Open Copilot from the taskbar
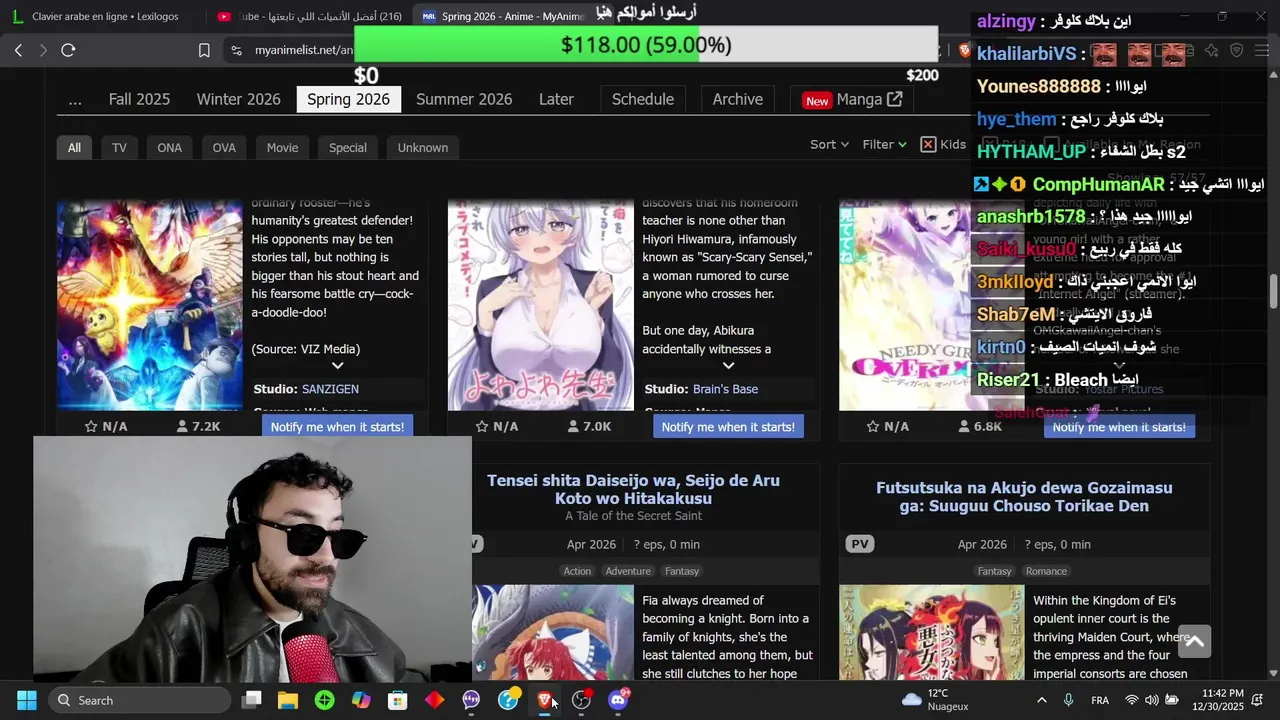 361,700
